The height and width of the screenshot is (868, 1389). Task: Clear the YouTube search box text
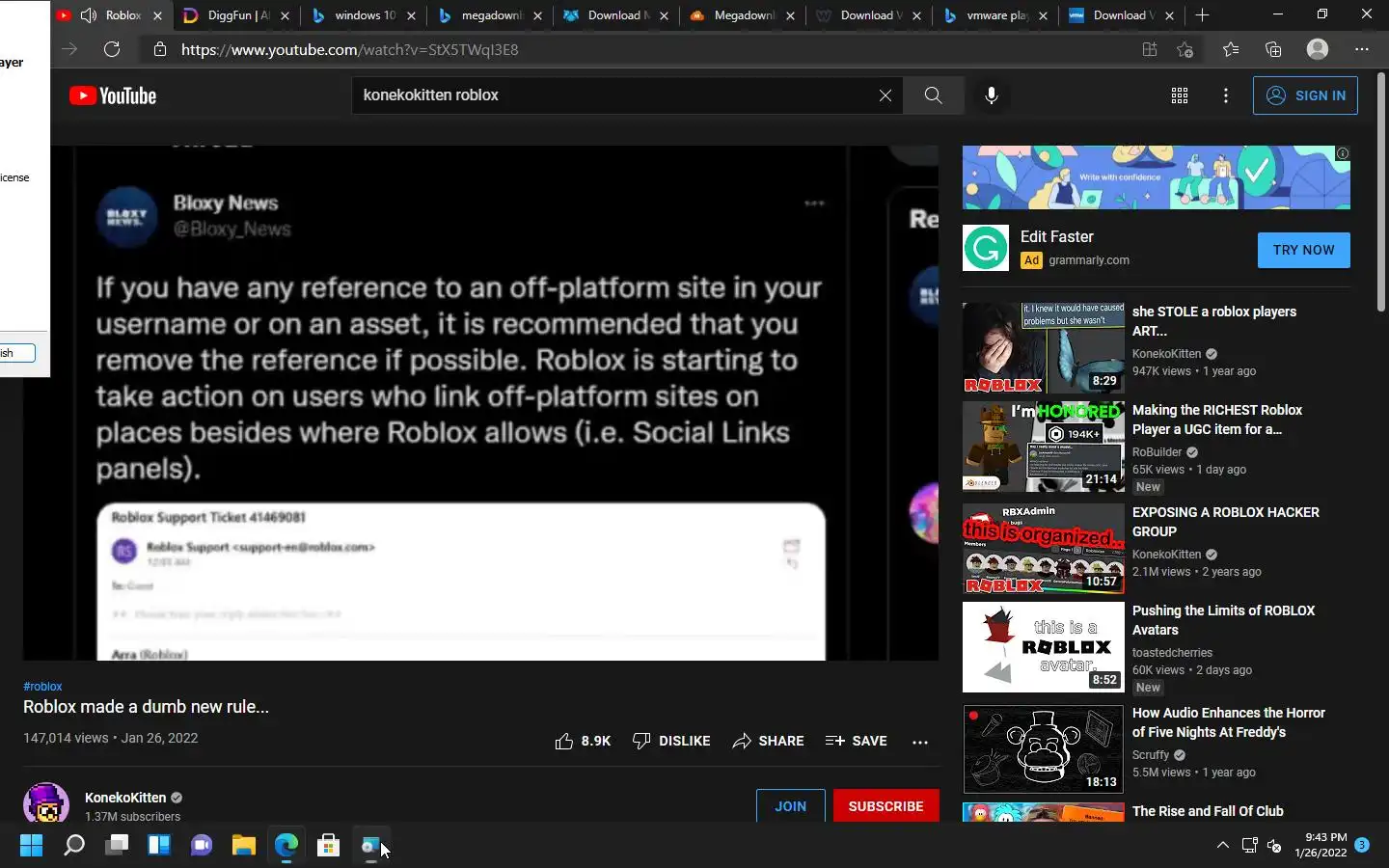(885, 95)
